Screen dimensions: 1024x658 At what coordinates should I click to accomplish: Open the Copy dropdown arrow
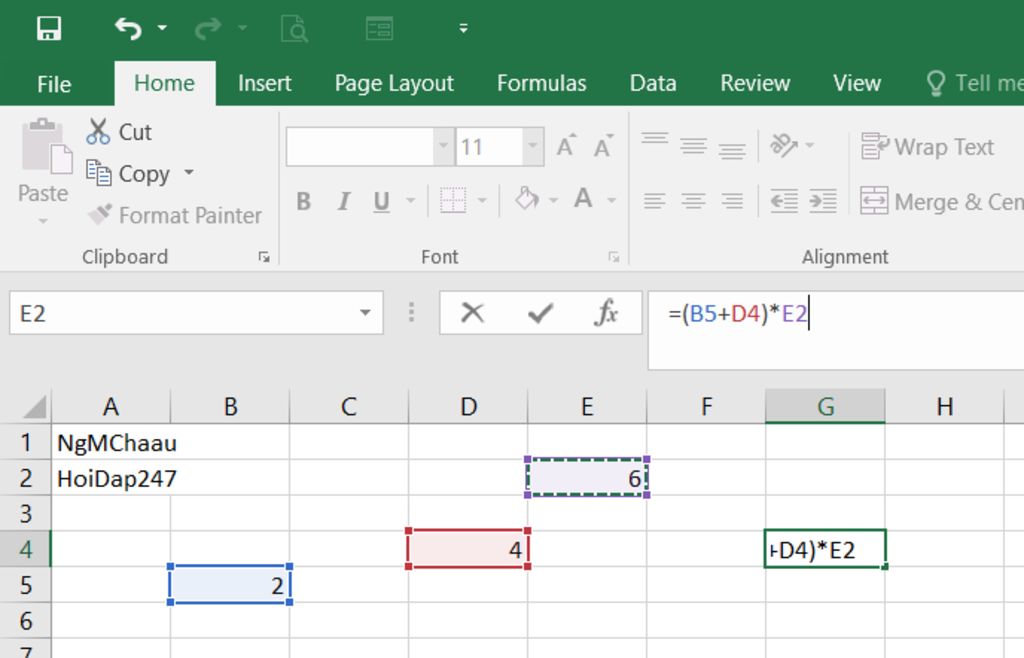point(188,174)
